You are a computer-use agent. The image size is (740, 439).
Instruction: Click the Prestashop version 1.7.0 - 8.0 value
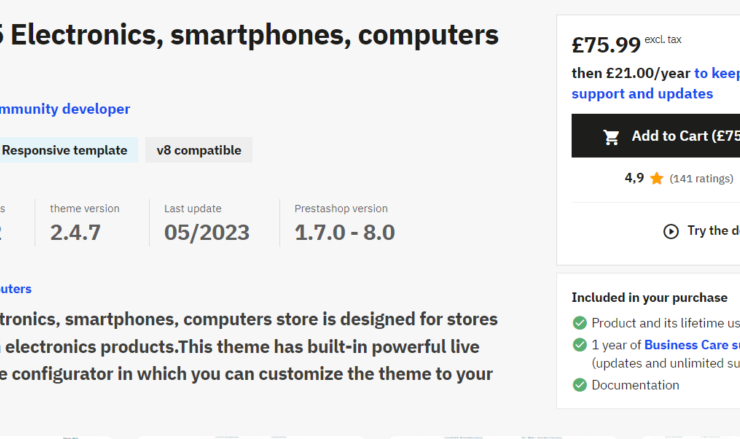[x=344, y=233]
